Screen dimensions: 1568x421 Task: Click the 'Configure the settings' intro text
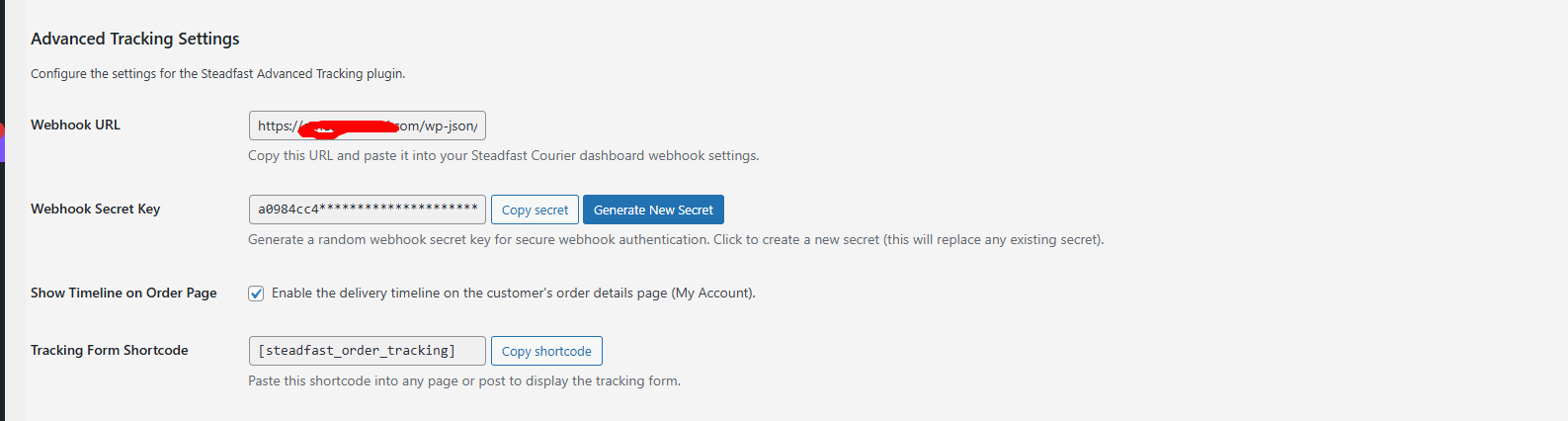(x=217, y=74)
